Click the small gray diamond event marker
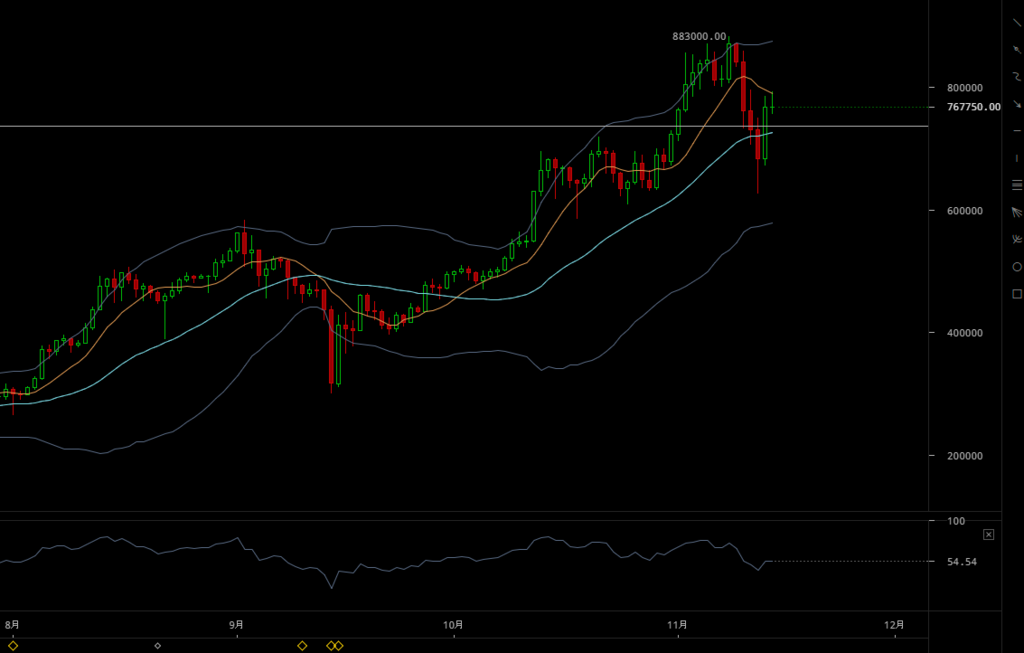1024x653 pixels. pos(157,646)
